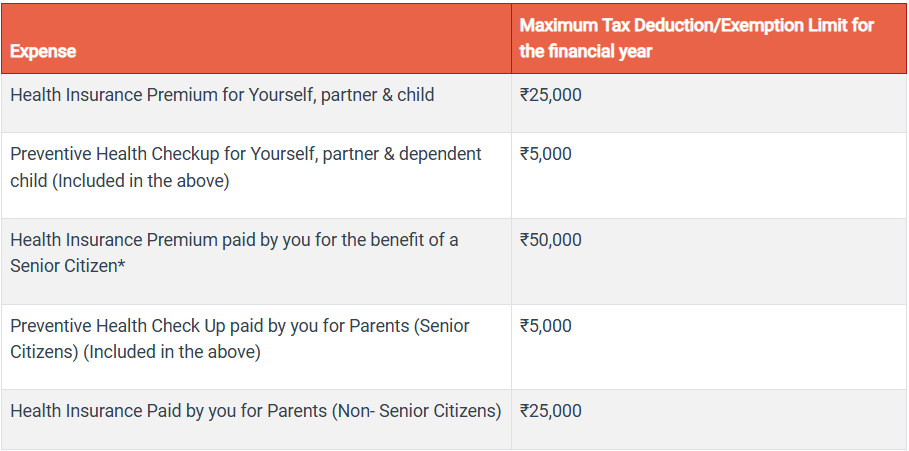This screenshot has width=909, height=451.
Task: Click ₹25,000 limit for yourself, partner & child
Action: 550,96
